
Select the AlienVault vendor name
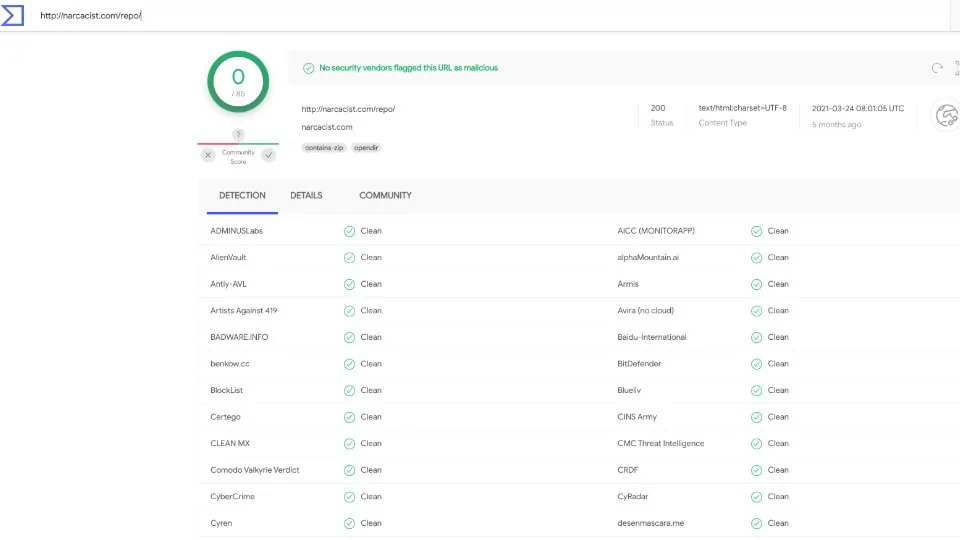coord(228,257)
